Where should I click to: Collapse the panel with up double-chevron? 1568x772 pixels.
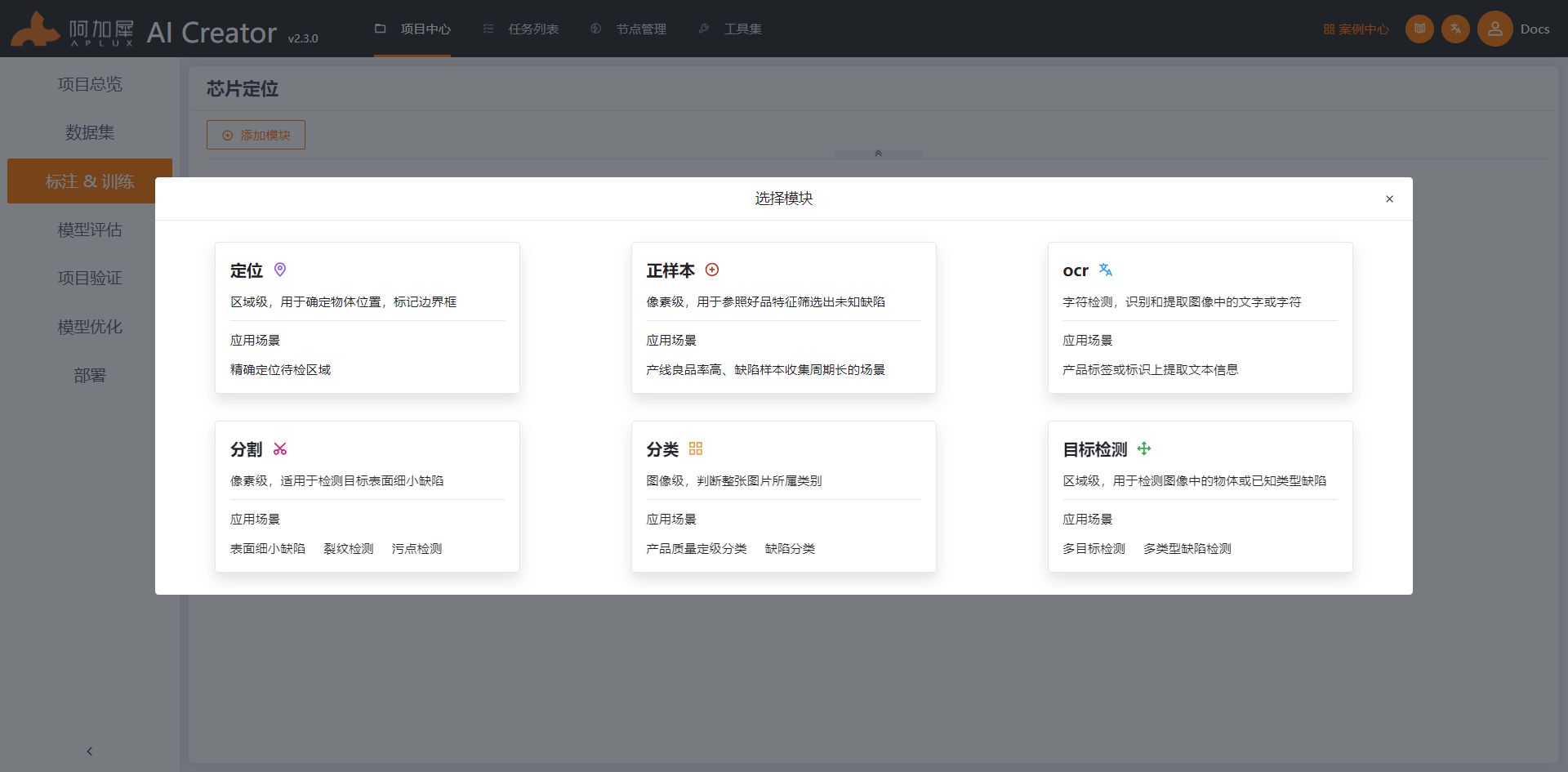879,154
